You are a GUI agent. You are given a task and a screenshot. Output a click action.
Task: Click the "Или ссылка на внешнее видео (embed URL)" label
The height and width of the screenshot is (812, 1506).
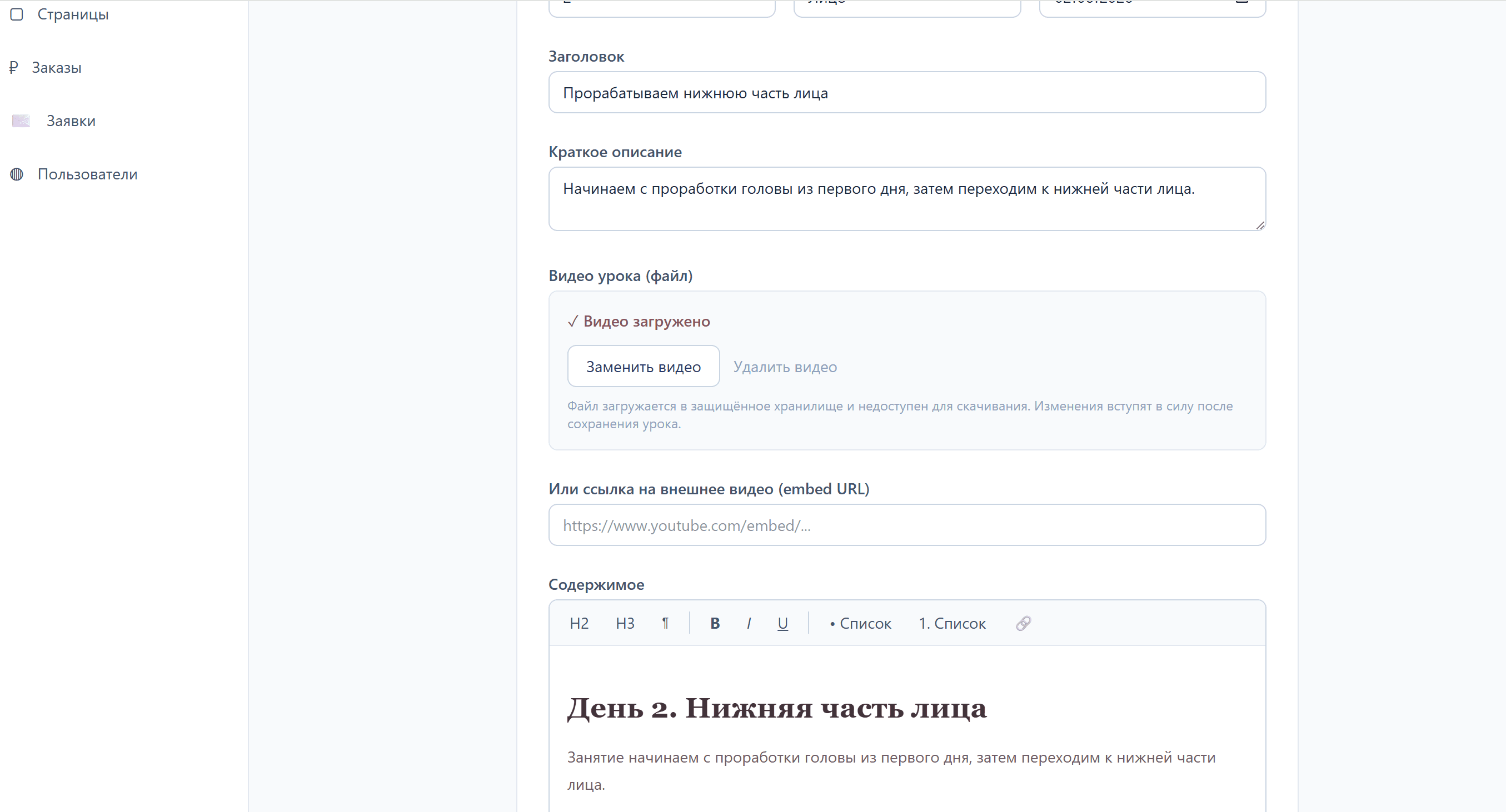tap(709, 489)
